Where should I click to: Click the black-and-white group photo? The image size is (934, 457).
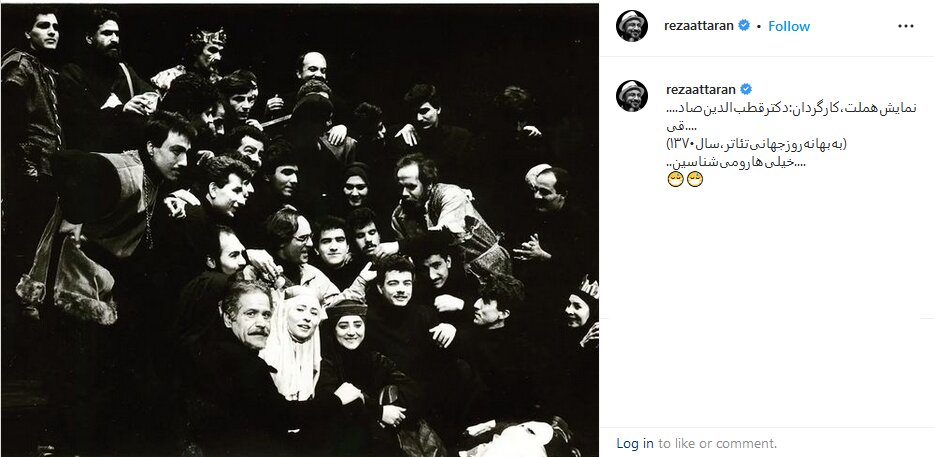click(x=300, y=230)
